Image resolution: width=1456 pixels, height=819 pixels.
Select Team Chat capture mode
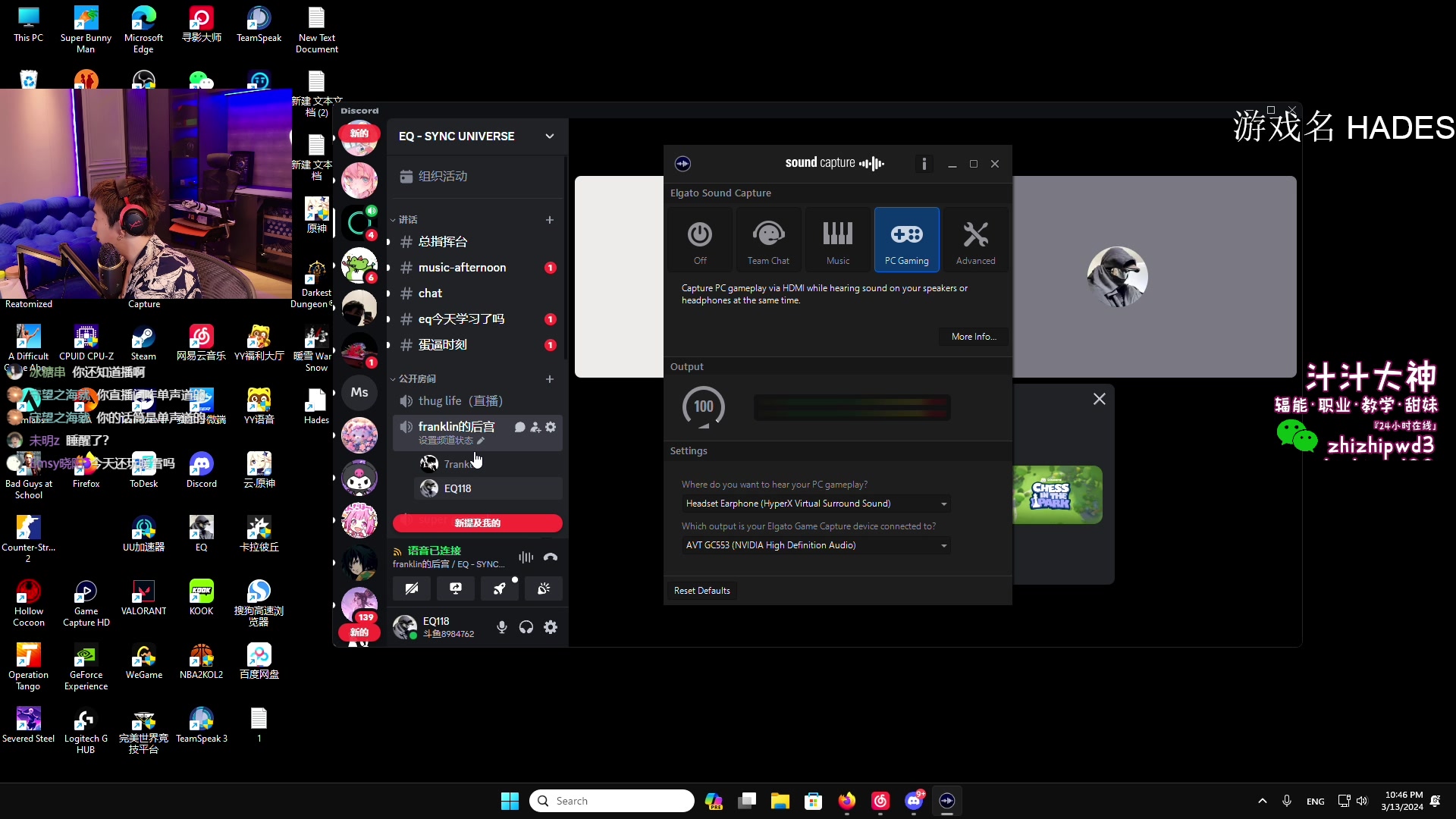point(768,240)
